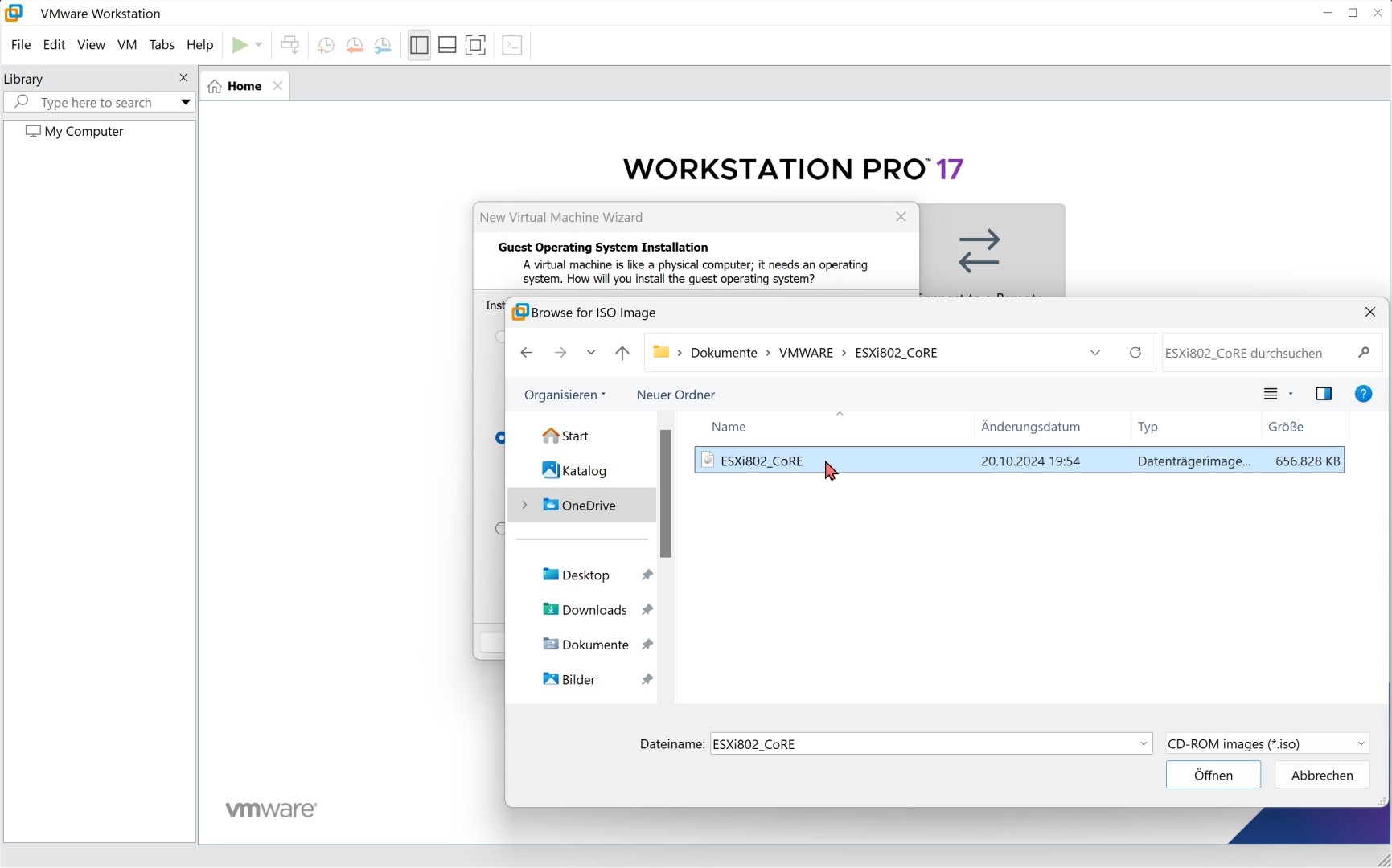Close the Library panel
Screen dimensions: 1392x868
click(183, 78)
